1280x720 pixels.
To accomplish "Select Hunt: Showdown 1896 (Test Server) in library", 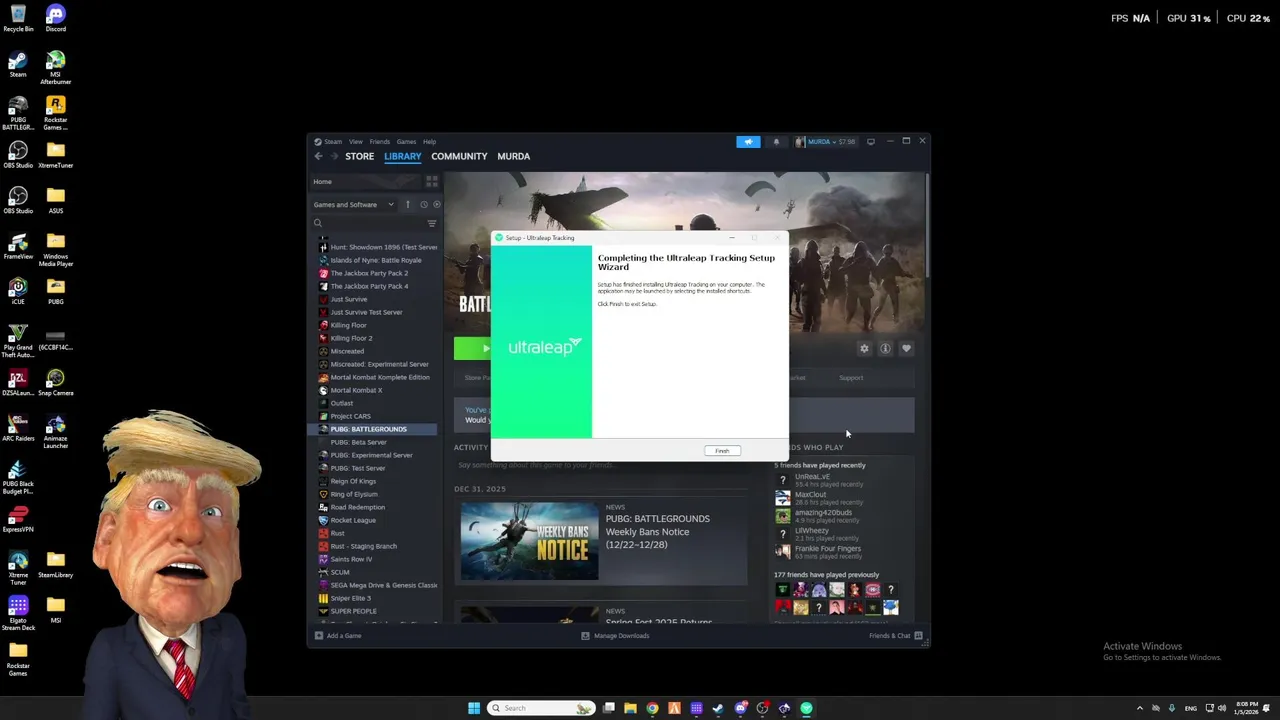I will pos(376,247).
